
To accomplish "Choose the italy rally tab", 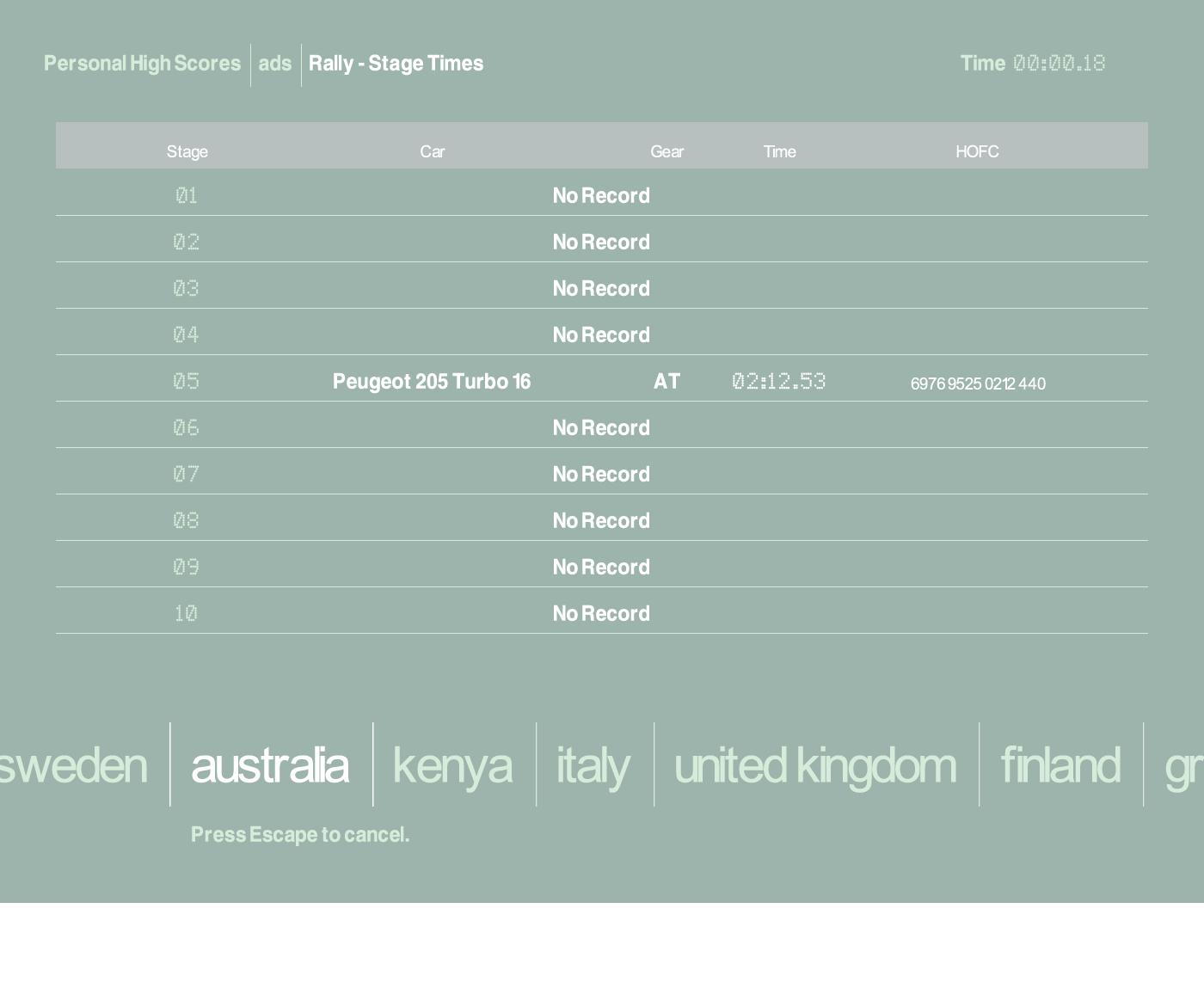I will (593, 765).
